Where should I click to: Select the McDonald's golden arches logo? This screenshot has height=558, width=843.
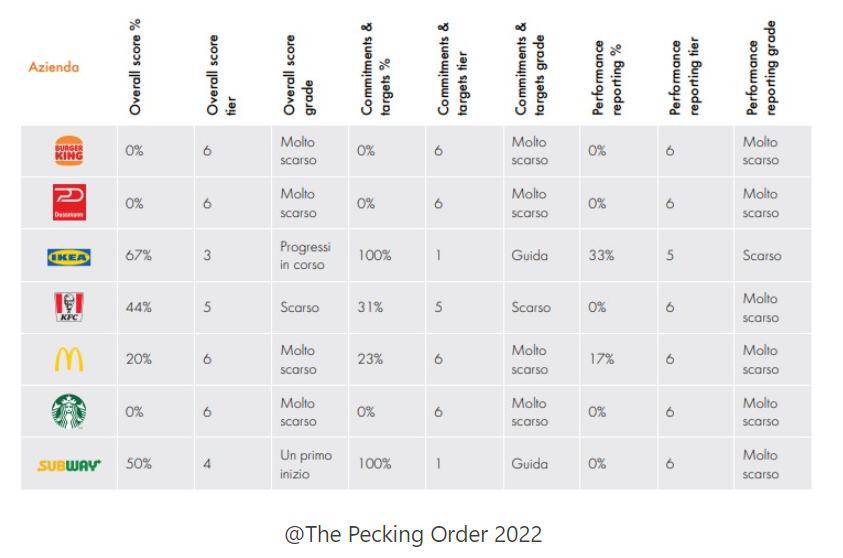(69, 359)
